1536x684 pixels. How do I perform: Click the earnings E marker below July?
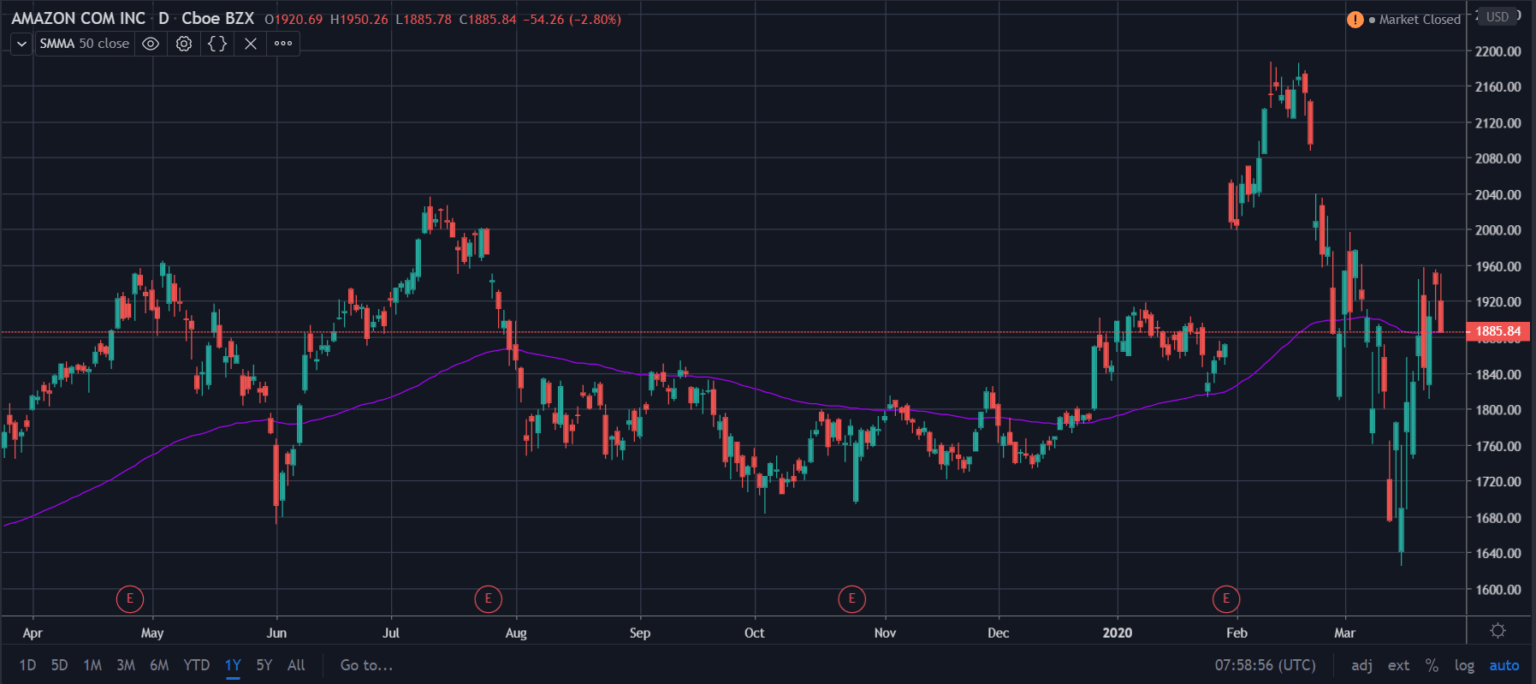(x=488, y=598)
